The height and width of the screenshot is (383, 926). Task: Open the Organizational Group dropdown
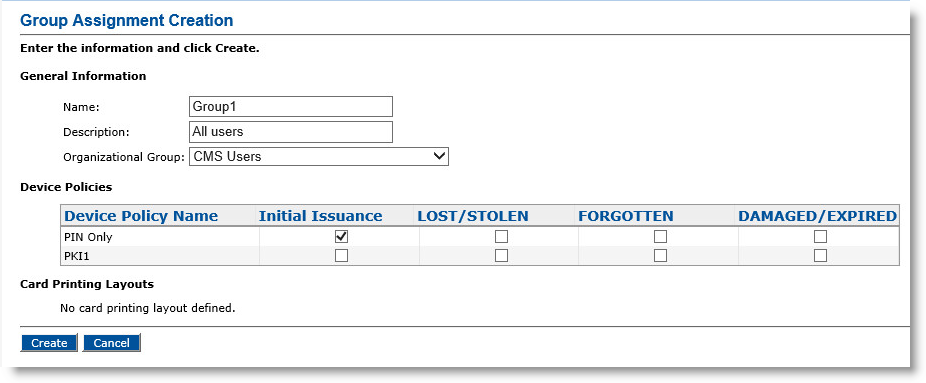click(319, 156)
